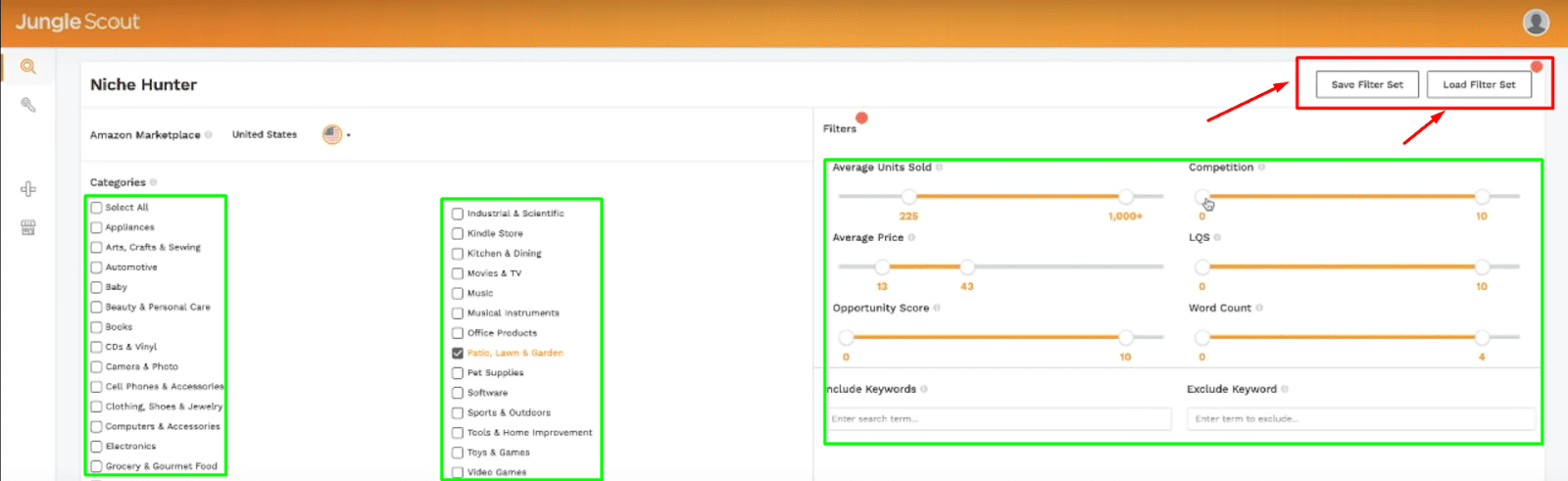This screenshot has width=1568, height=481.
Task: Click the Include Keywords search field
Action: coord(999,418)
